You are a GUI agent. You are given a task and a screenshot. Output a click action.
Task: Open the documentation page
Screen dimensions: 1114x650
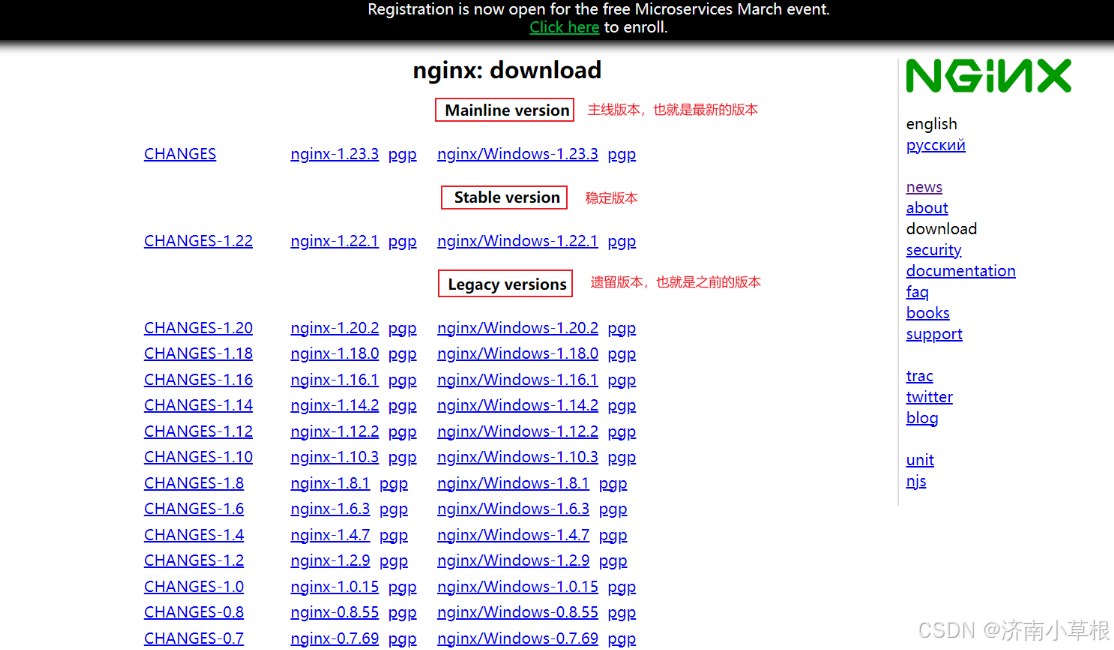coord(961,271)
